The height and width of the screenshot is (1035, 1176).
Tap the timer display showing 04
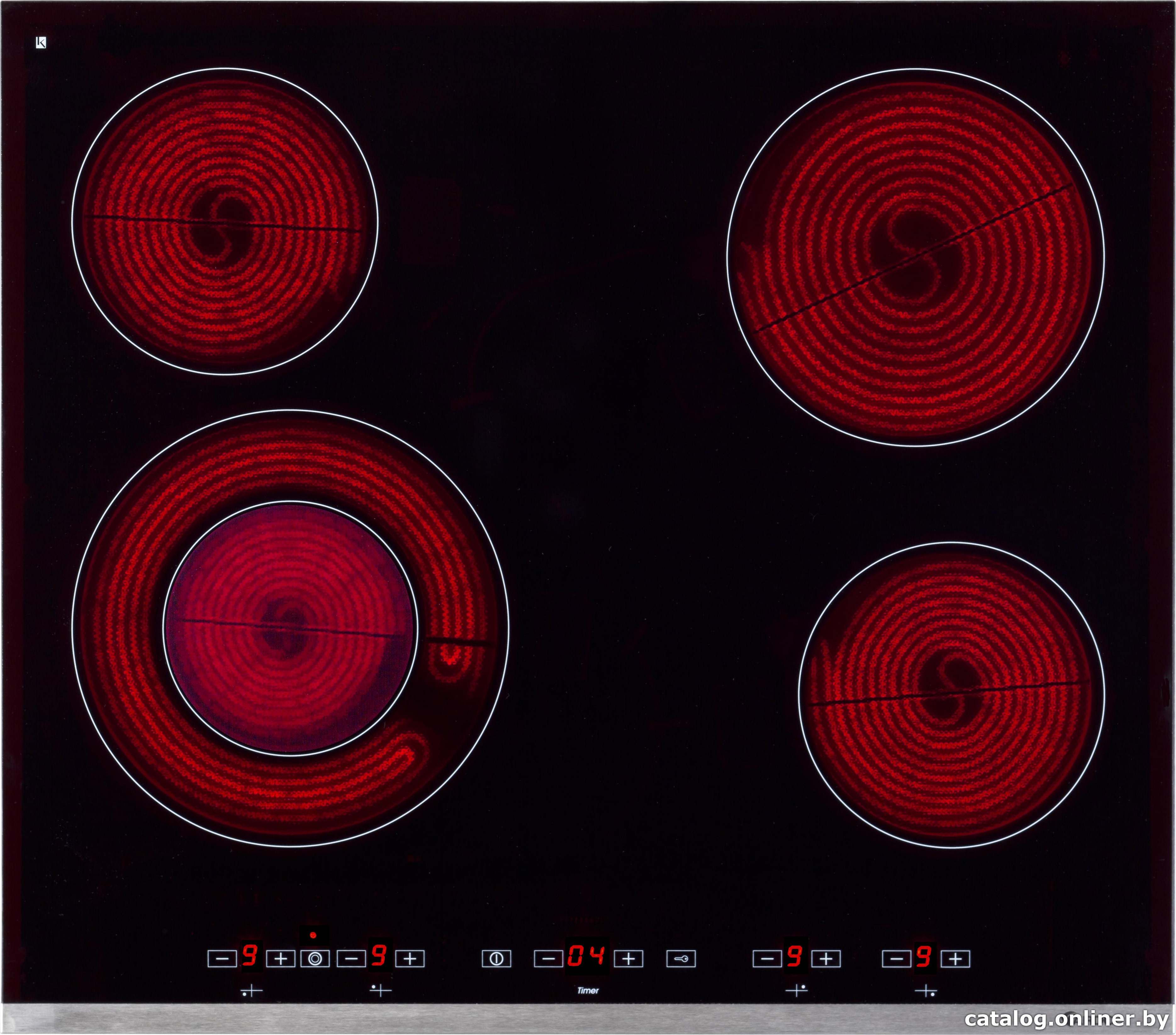click(x=586, y=956)
